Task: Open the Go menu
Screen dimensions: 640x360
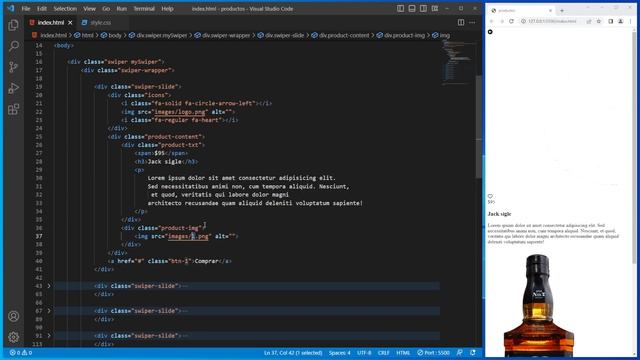Action: tap(106, 9)
